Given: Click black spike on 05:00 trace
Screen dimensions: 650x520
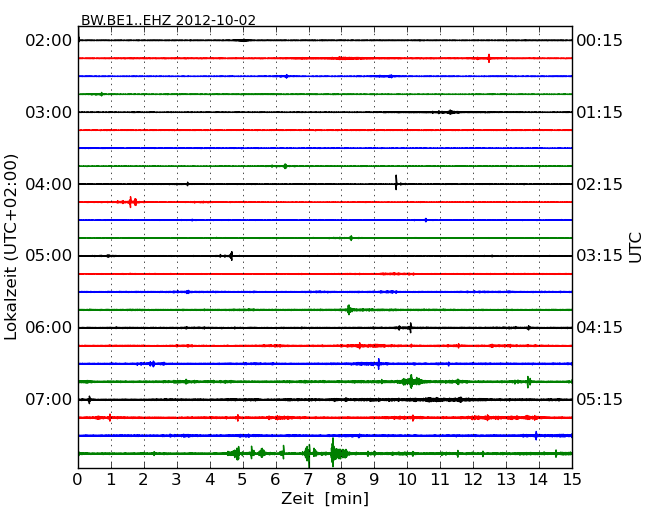Looking at the screenshot, I should [231, 256].
